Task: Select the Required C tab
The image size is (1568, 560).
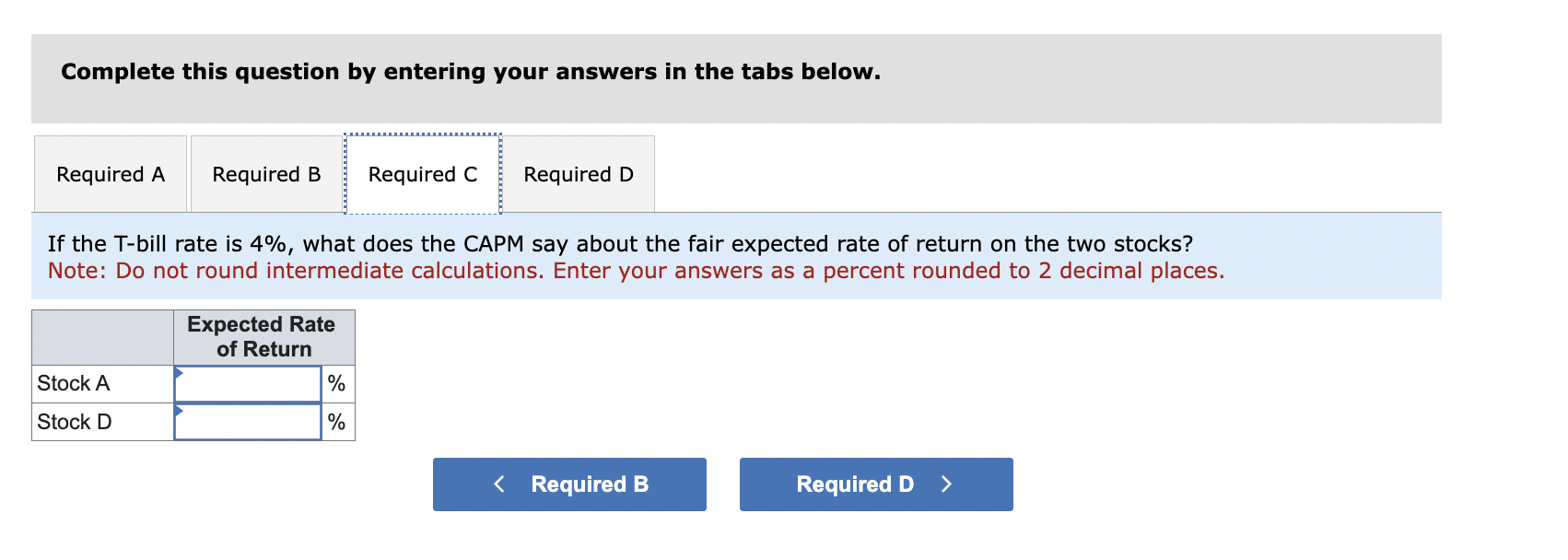Action: coord(422,174)
